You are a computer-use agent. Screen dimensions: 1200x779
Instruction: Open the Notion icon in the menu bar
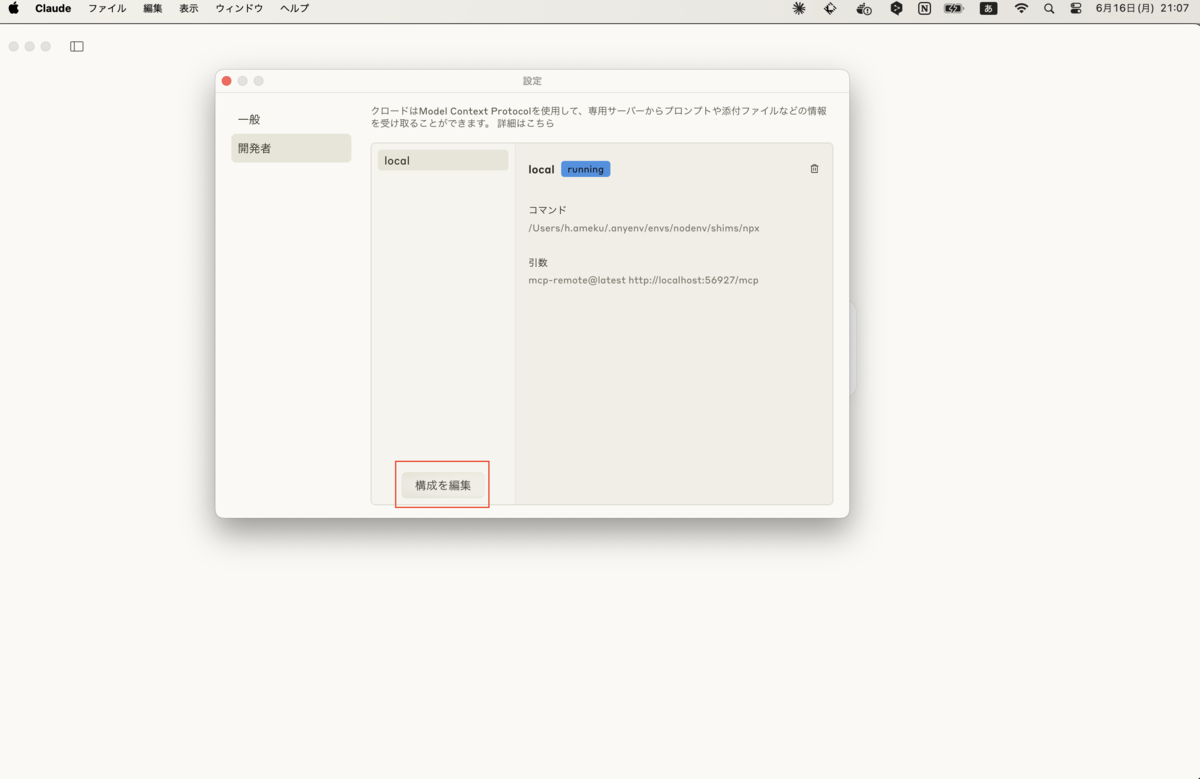[x=924, y=8]
